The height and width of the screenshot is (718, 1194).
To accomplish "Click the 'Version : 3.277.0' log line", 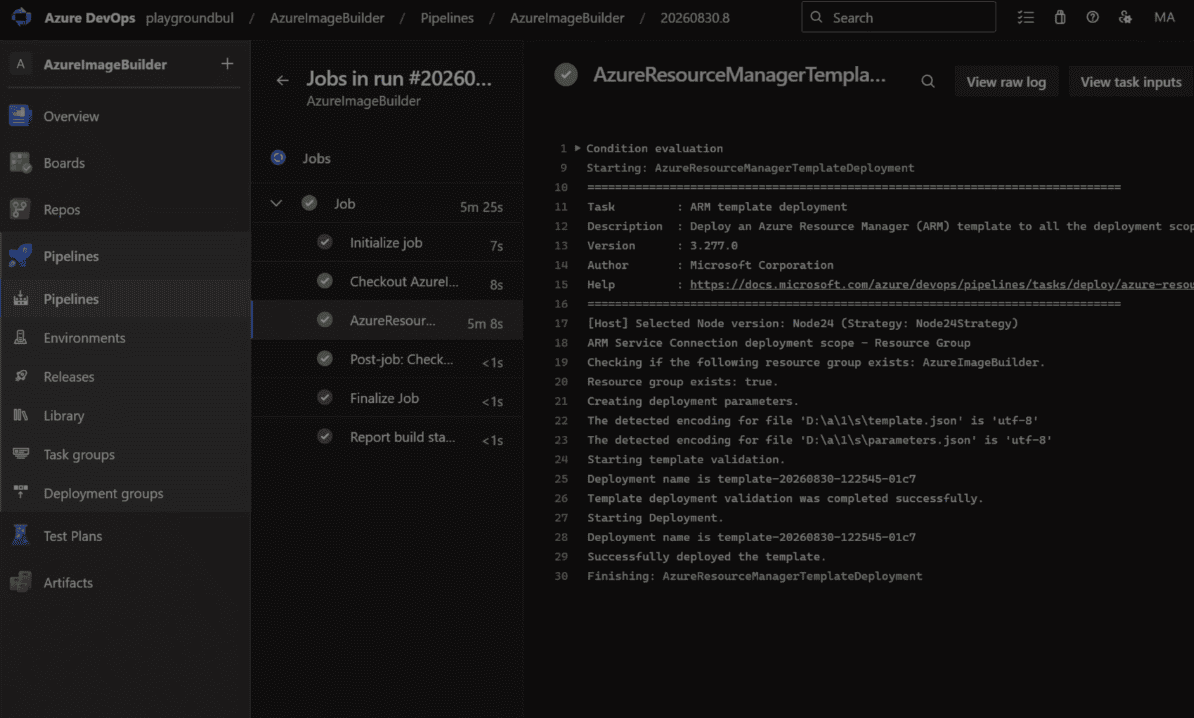I will 662,246.
